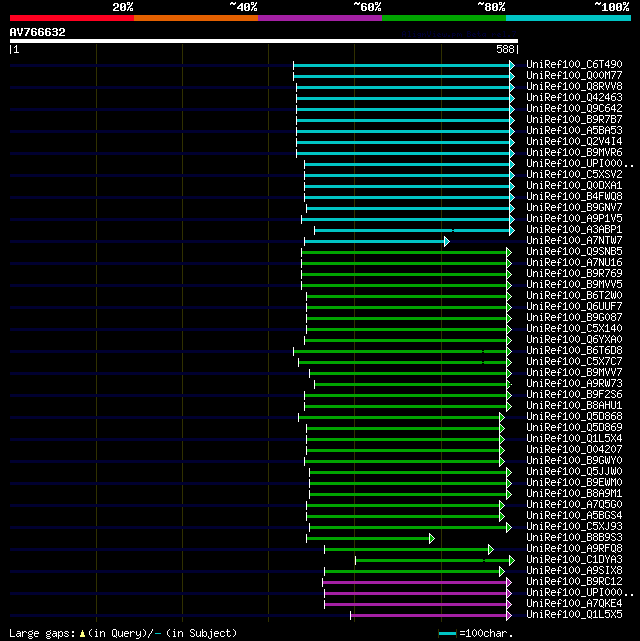This screenshot has width=640, height=641.
Task: Select the UniRef100_Q5D869 label
Action: 574,428
